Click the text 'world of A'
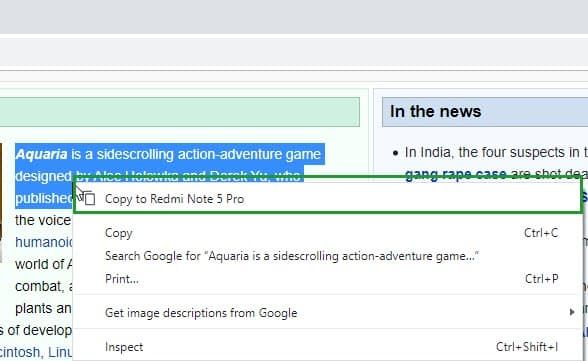The height and width of the screenshot is (361, 588). (x=44, y=264)
